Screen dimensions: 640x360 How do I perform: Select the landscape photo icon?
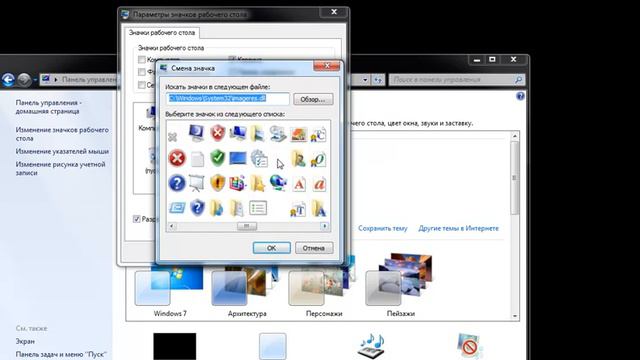pyautogui.click(x=298, y=134)
